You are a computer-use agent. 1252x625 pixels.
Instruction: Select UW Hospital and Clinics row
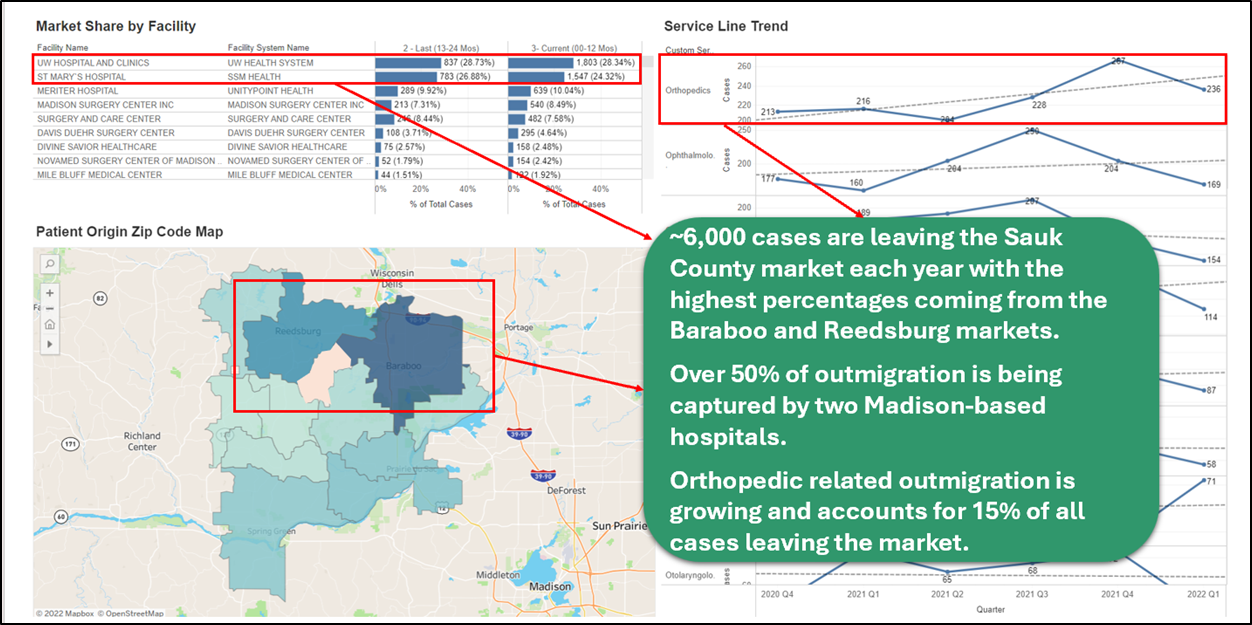[x=93, y=63]
